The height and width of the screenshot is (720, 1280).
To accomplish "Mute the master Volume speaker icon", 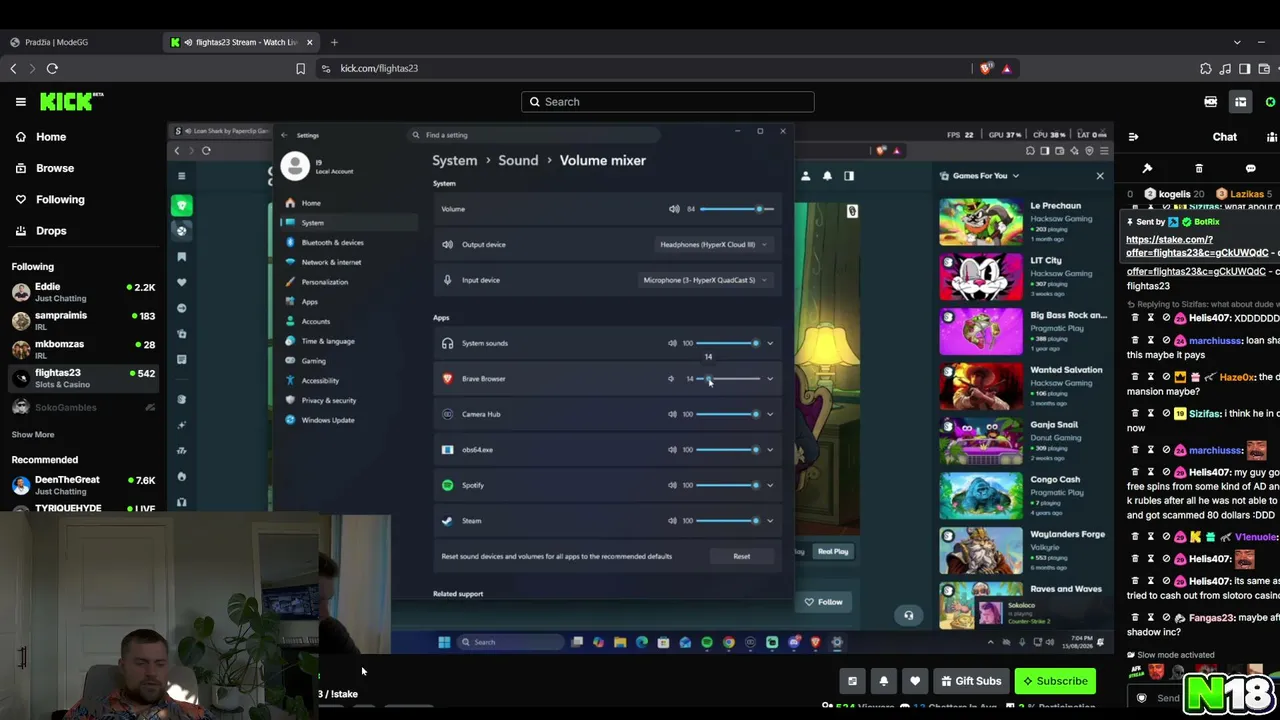I will (674, 209).
